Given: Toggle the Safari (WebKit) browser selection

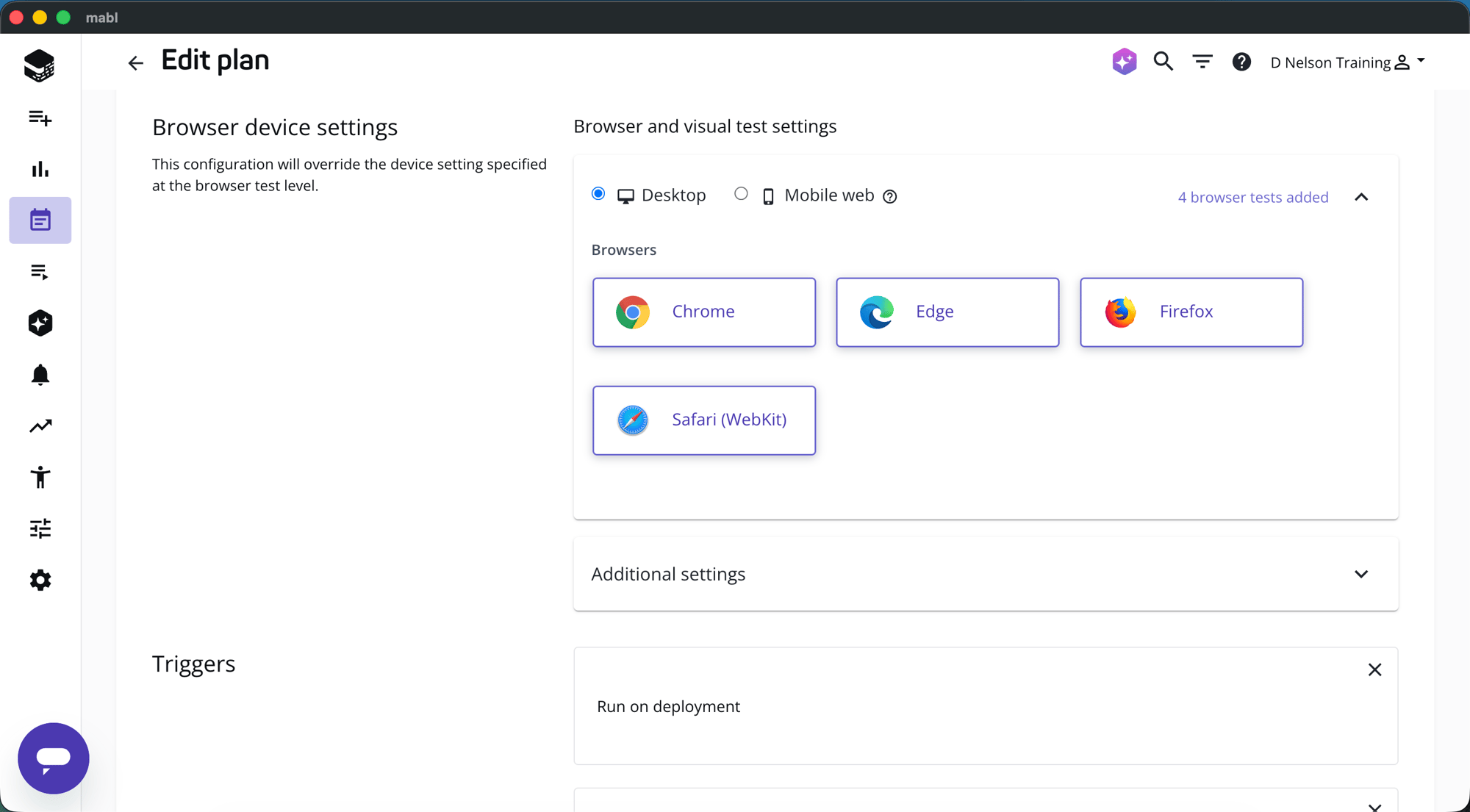Looking at the screenshot, I should point(703,420).
